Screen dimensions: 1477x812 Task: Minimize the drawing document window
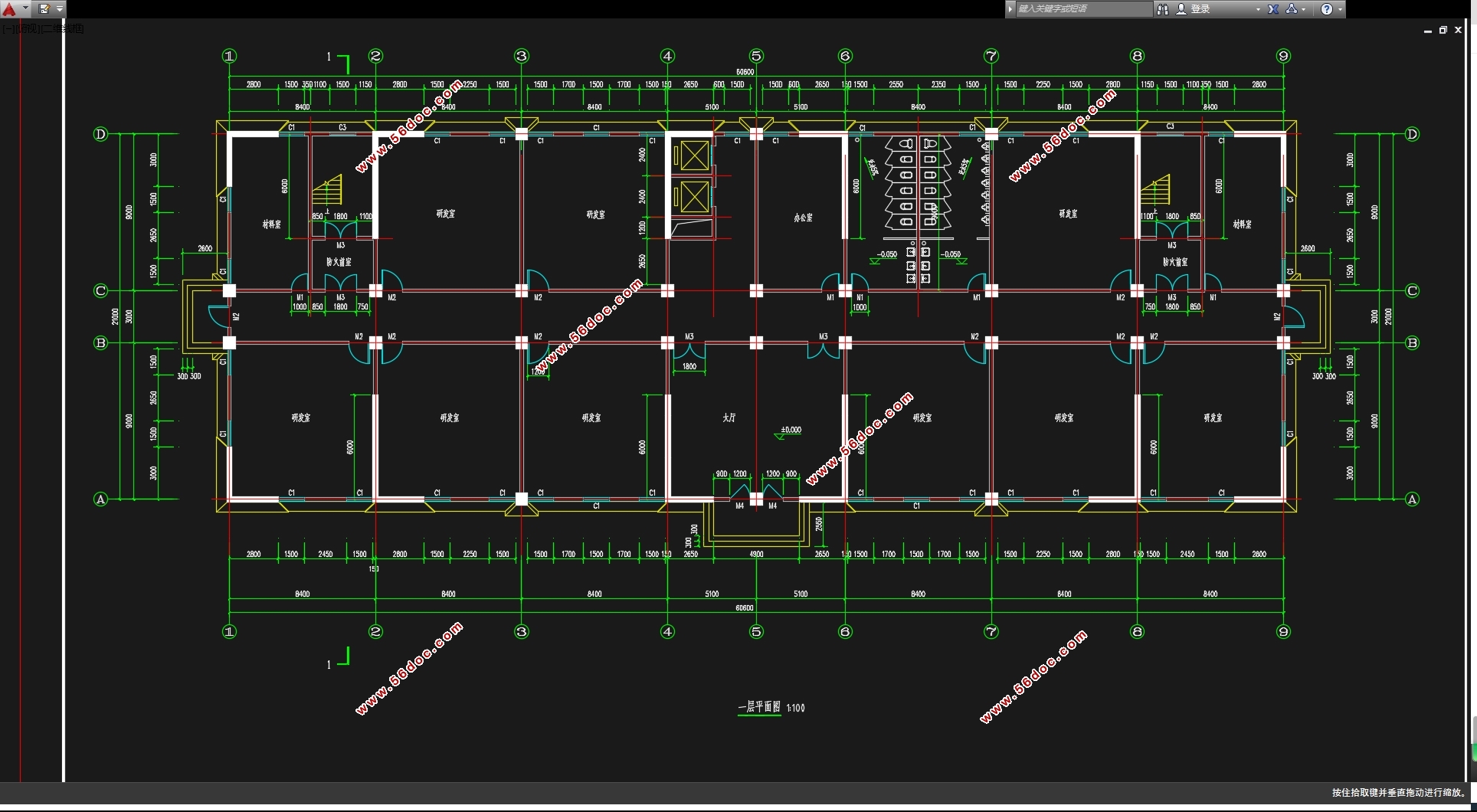(x=1428, y=31)
